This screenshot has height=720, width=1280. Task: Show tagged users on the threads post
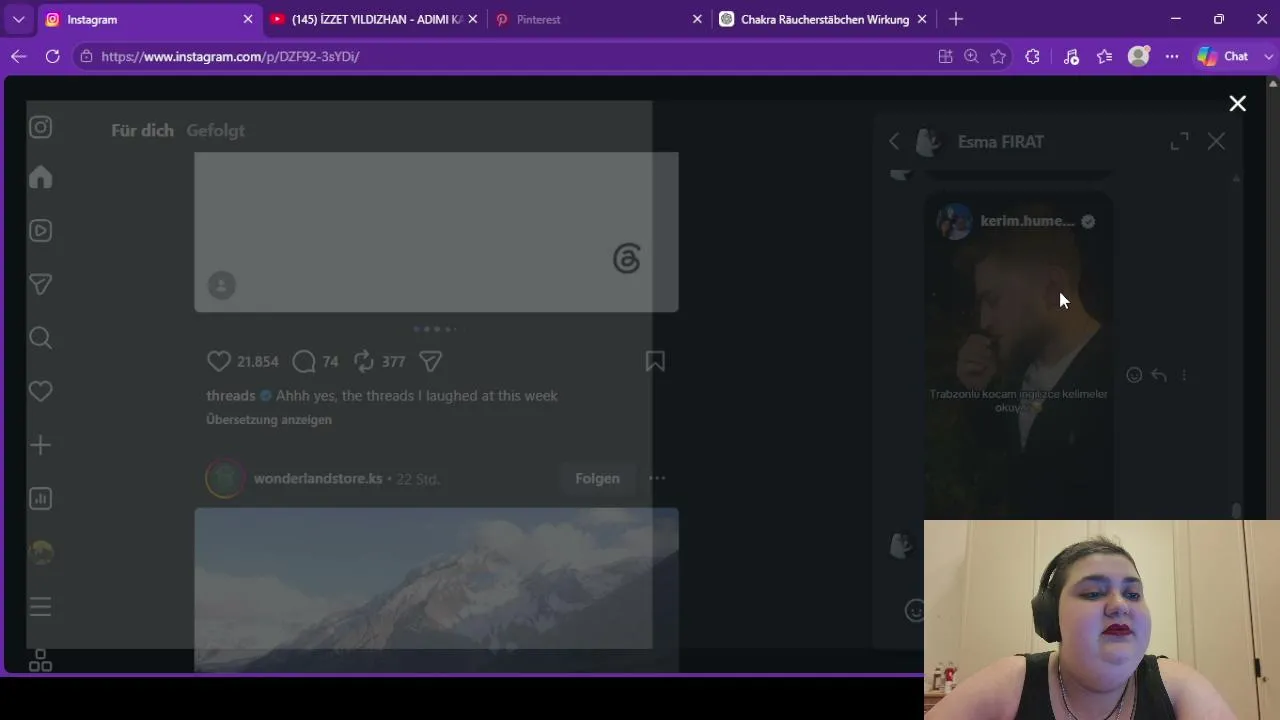tap(222, 286)
